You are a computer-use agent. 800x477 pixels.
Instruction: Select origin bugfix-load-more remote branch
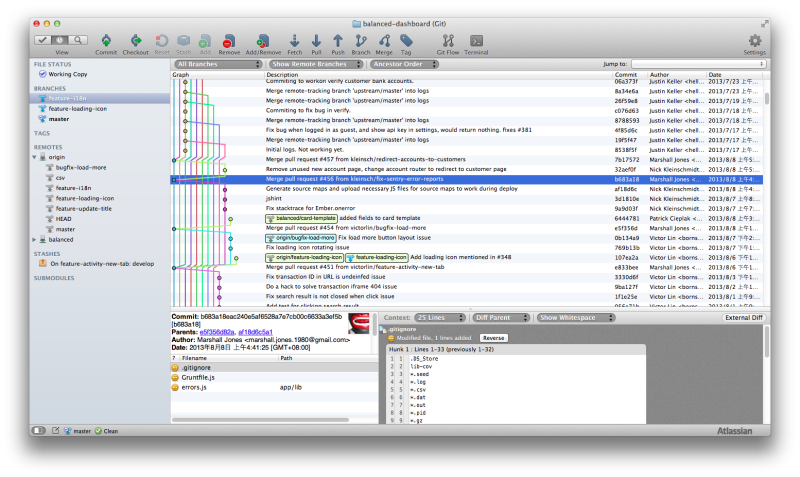point(81,167)
